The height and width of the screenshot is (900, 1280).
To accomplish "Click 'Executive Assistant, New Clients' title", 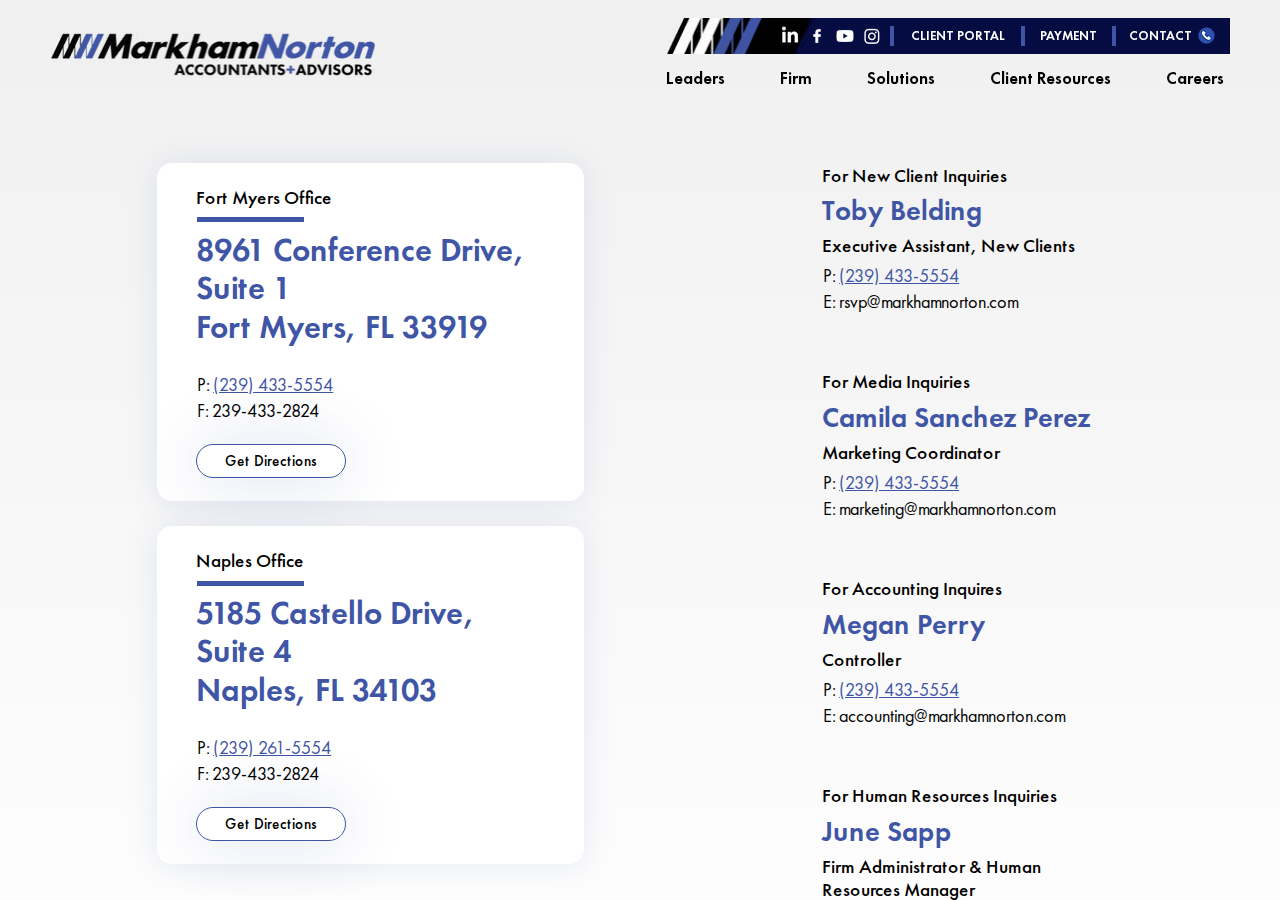I will click(949, 246).
